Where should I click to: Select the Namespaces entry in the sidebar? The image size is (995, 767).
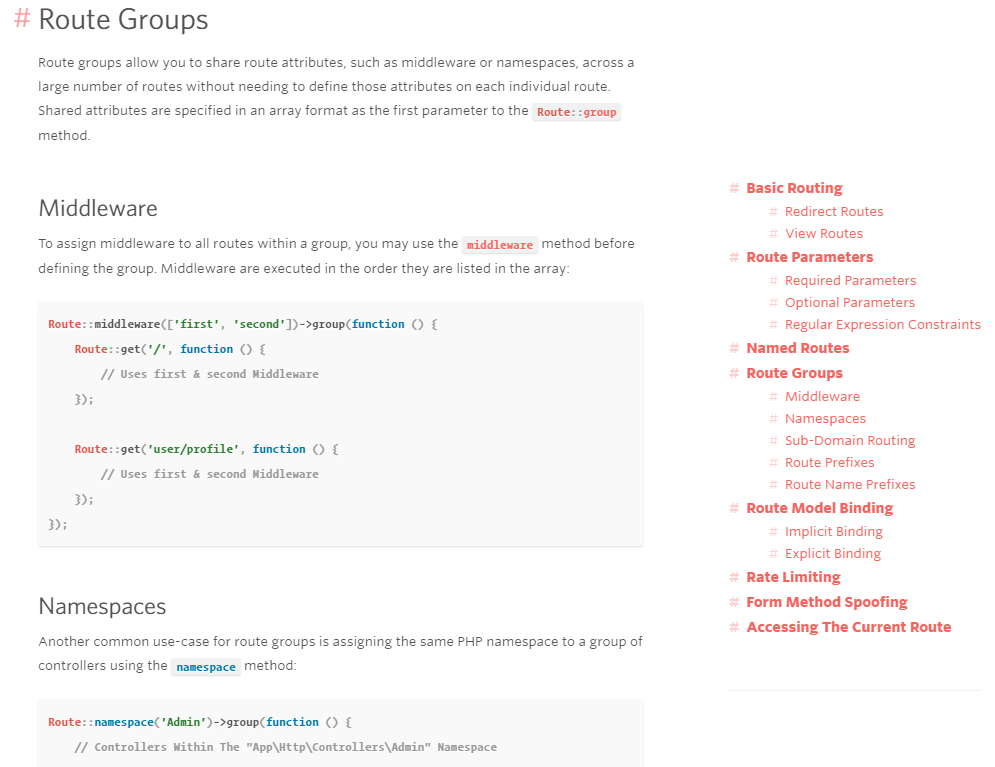825,418
